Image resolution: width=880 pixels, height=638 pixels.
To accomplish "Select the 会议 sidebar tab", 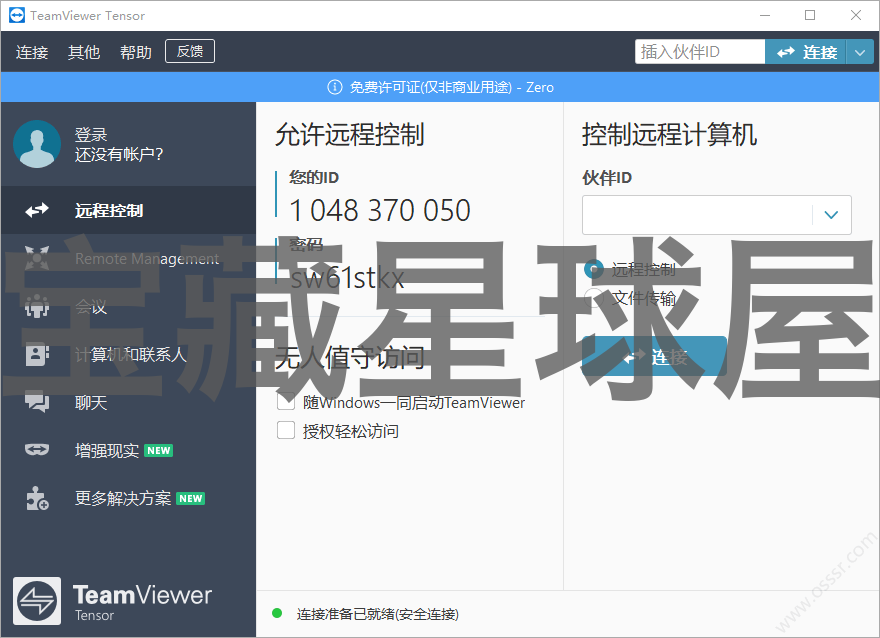I will 129,306.
